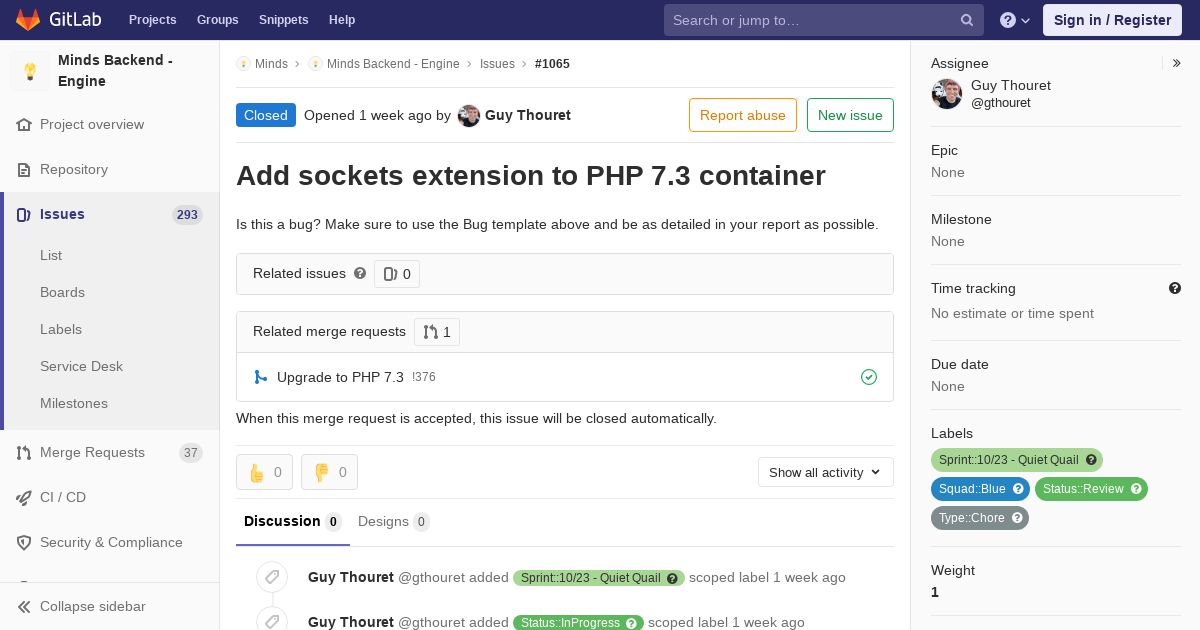
Task: Open the issue List sidebar item
Action: [x=51, y=255]
